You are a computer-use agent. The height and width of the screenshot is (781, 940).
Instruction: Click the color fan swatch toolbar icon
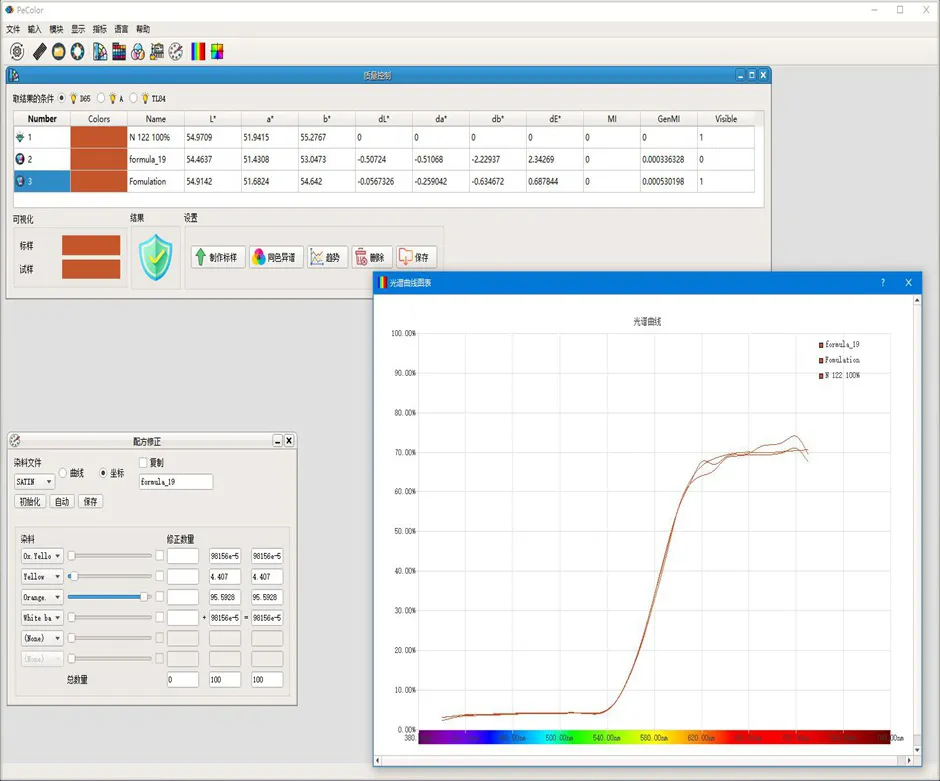pos(99,51)
